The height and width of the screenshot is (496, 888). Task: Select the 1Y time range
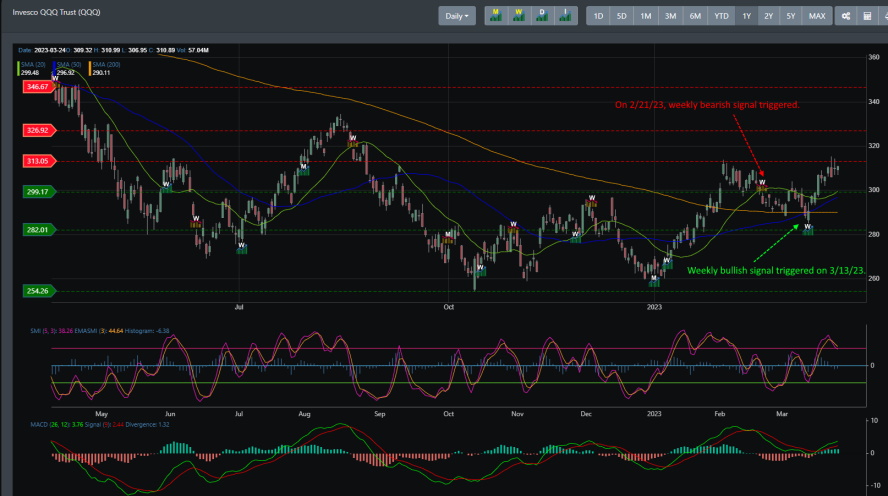point(746,16)
